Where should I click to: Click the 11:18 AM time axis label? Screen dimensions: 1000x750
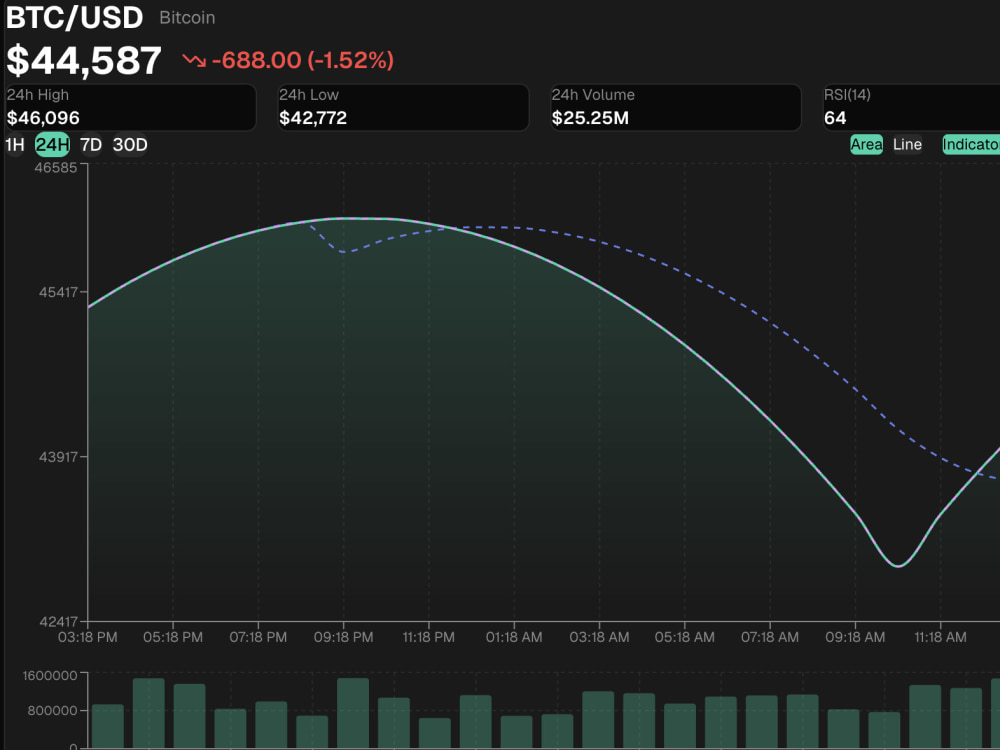tap(940, 637)
